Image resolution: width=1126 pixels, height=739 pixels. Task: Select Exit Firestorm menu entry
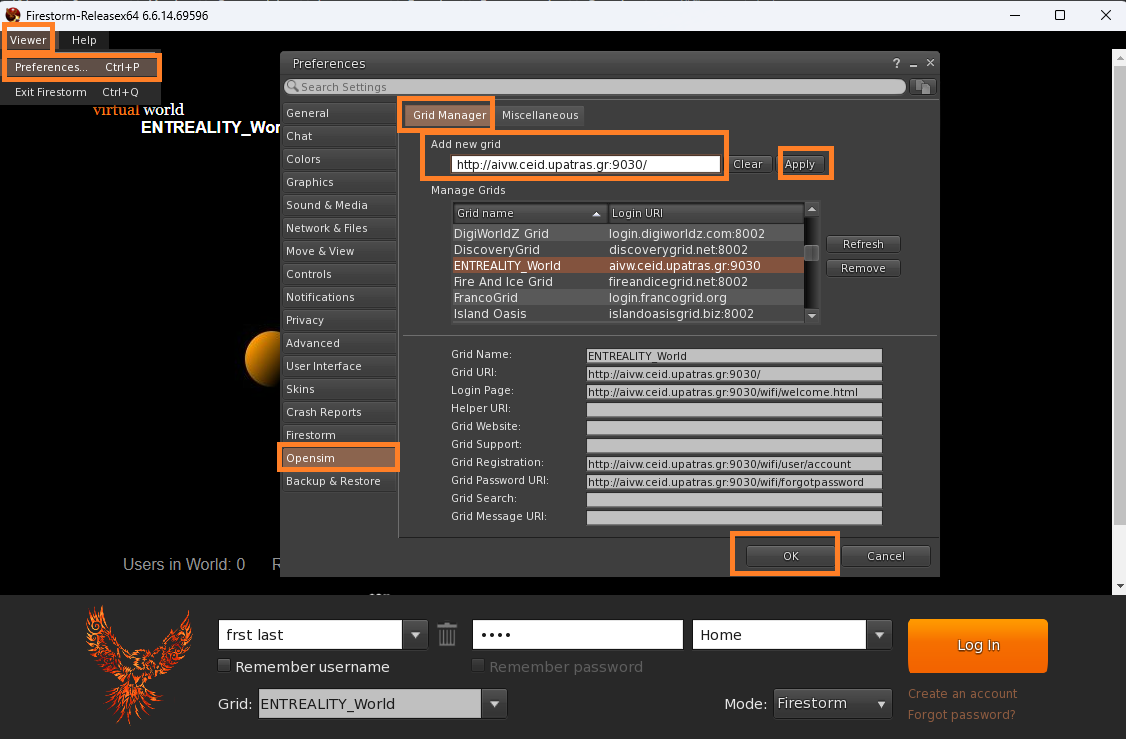(x=80, y=92)
